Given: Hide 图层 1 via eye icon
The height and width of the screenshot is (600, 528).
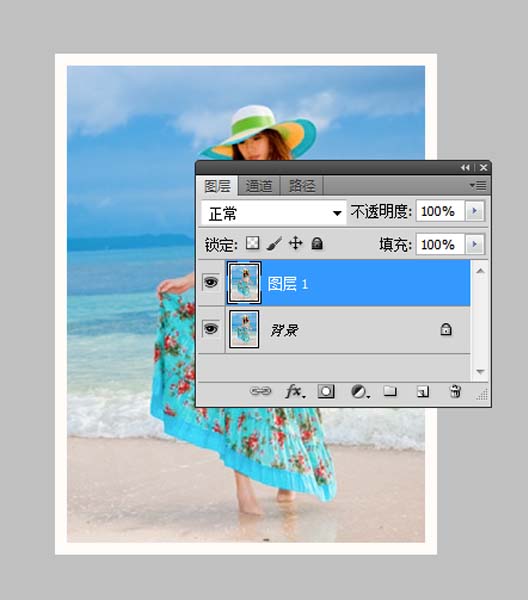Looking at the screenshot, I should pos(210,282).
